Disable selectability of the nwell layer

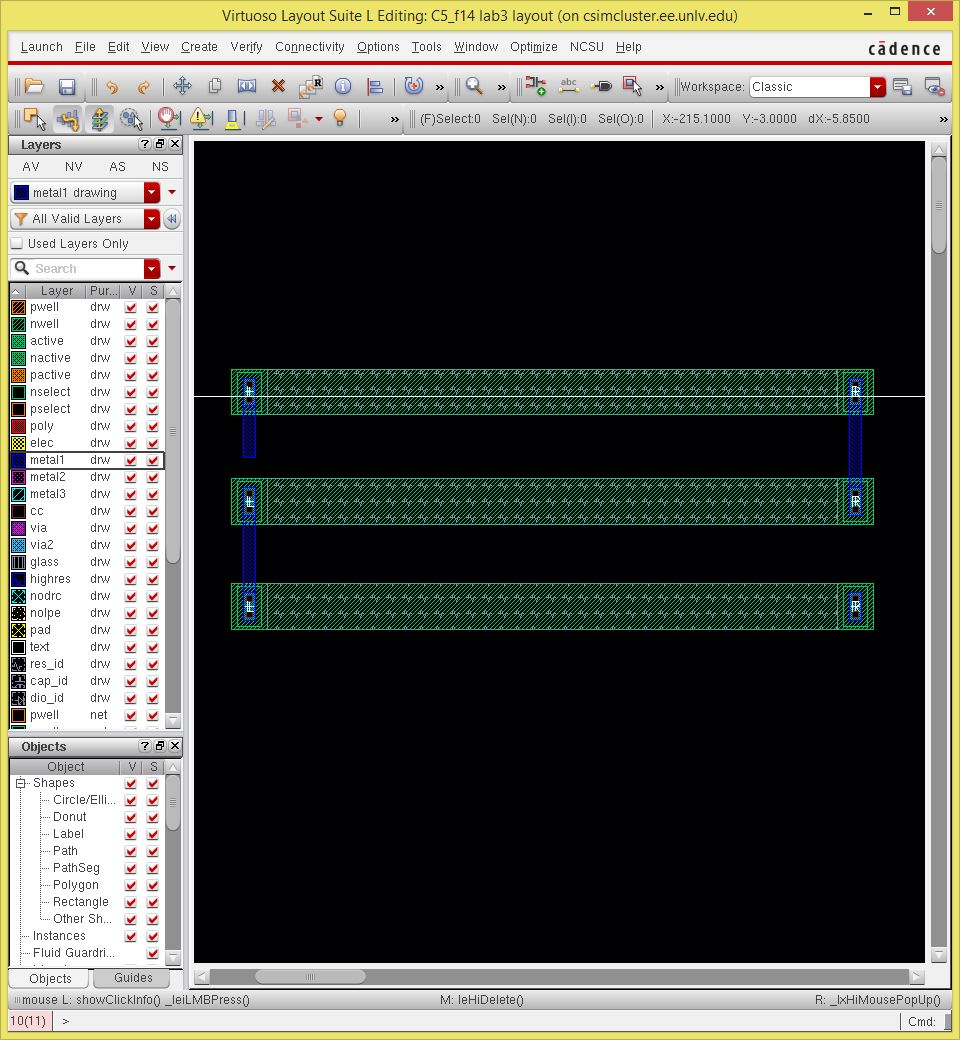coord(152,324)
